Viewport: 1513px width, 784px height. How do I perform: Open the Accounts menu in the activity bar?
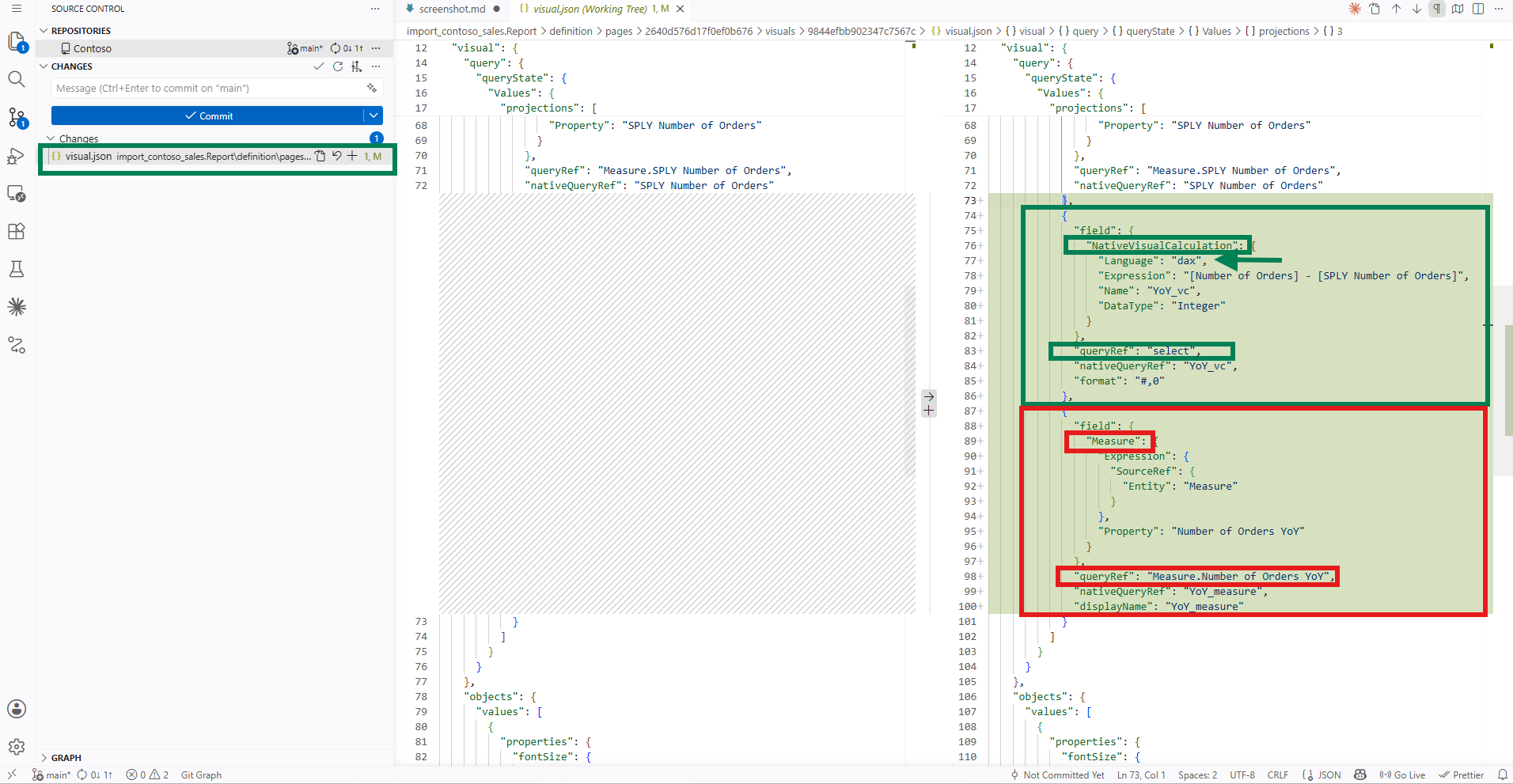(x=17, y=709)
